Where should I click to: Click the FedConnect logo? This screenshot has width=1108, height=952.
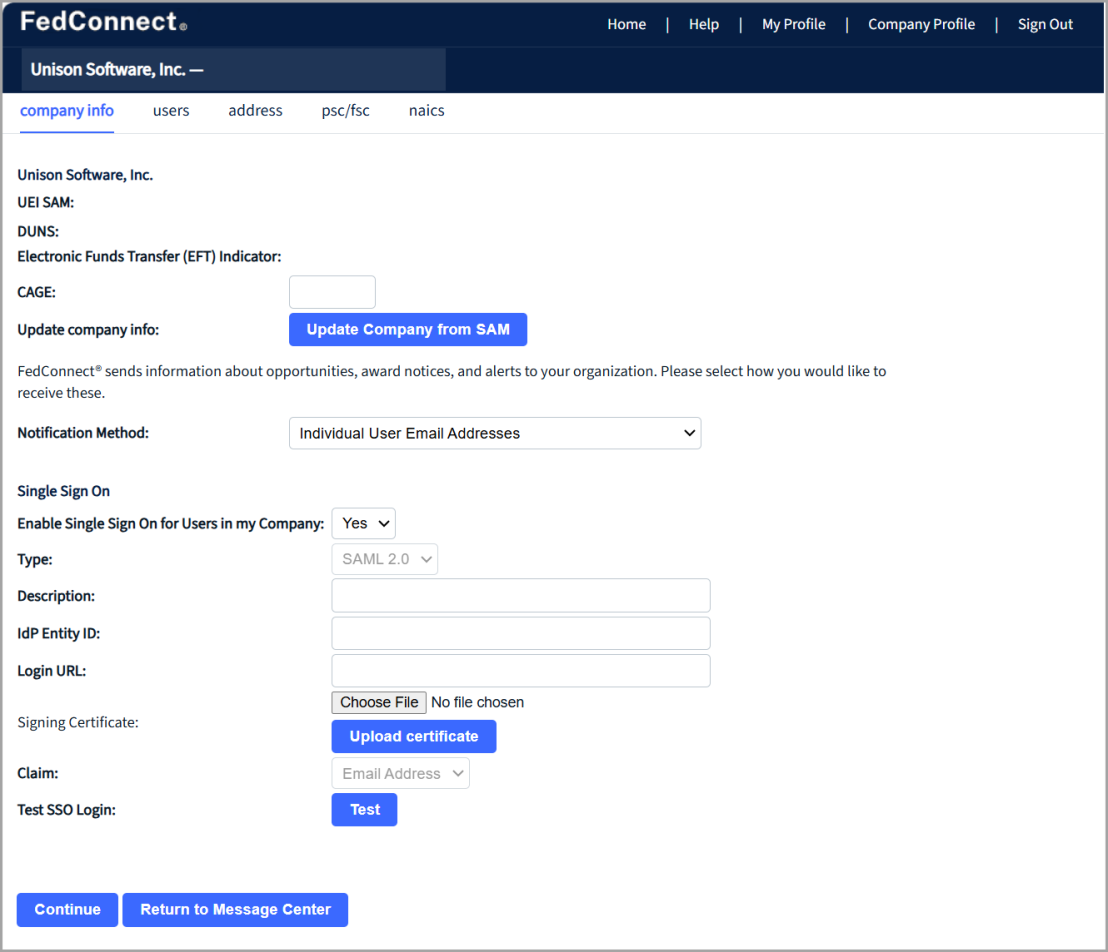click(103, 22)
